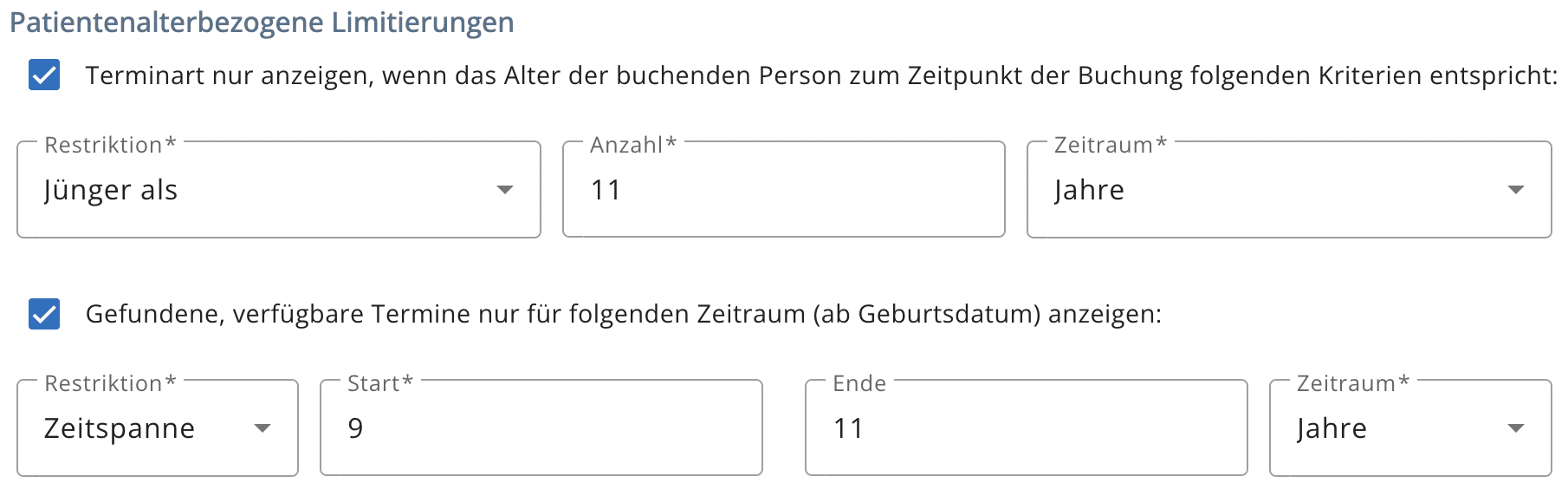Click the 'Patientenalterbezogene Limitierungen' section heading
This screenshot has height=496, width=1568.
(262, 23)
